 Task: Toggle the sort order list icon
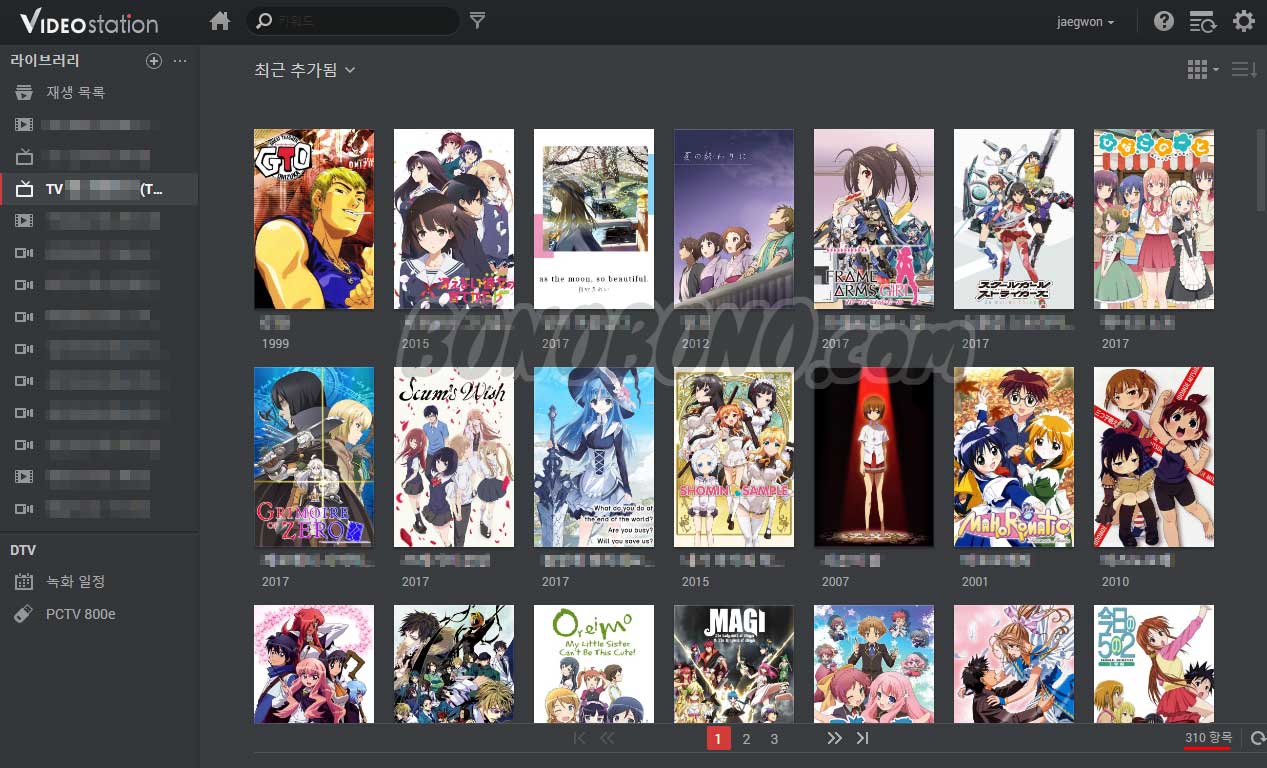coord(1244,70)
